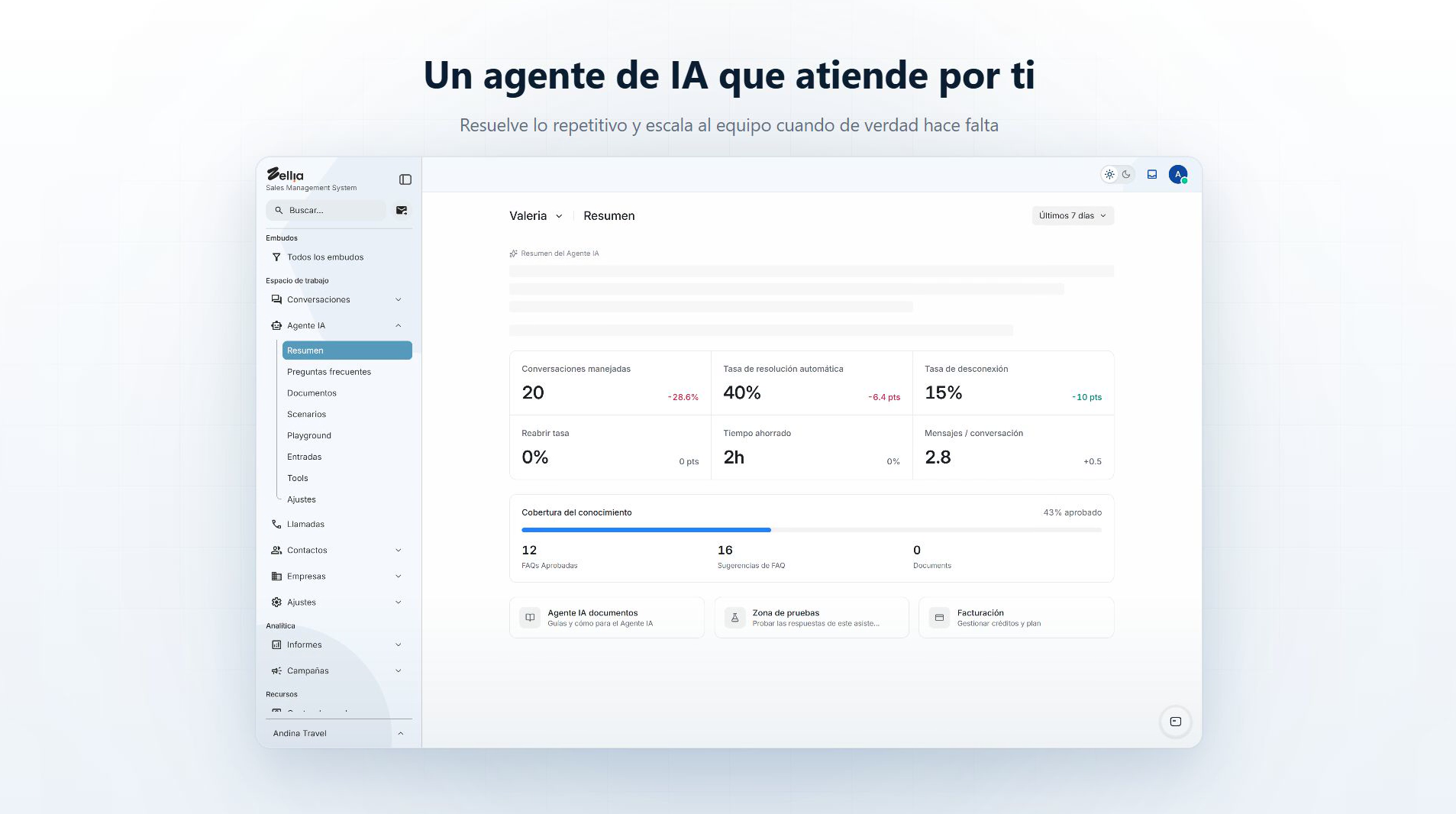Expand the Empresas section chevron

398,577
